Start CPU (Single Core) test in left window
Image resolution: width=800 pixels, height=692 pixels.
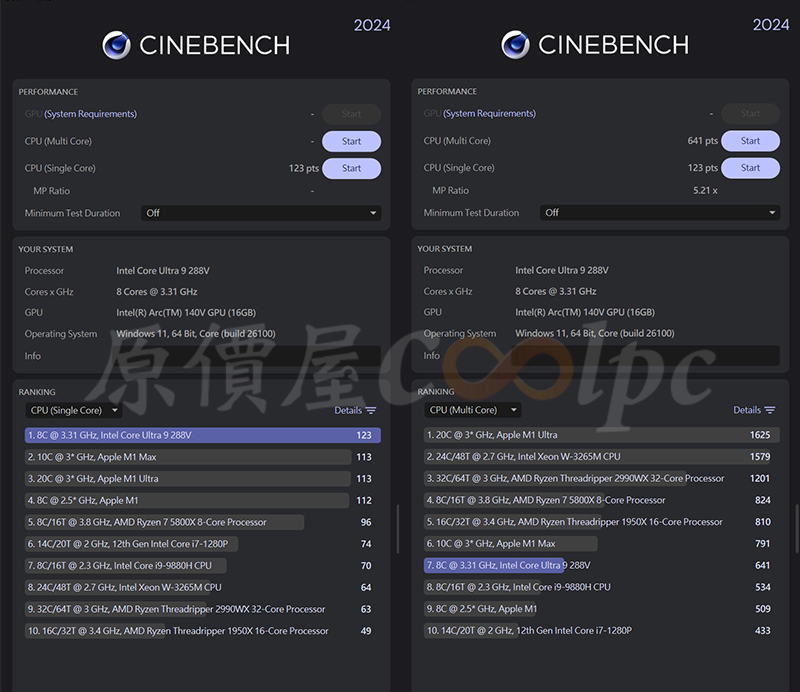click(351, 168)
